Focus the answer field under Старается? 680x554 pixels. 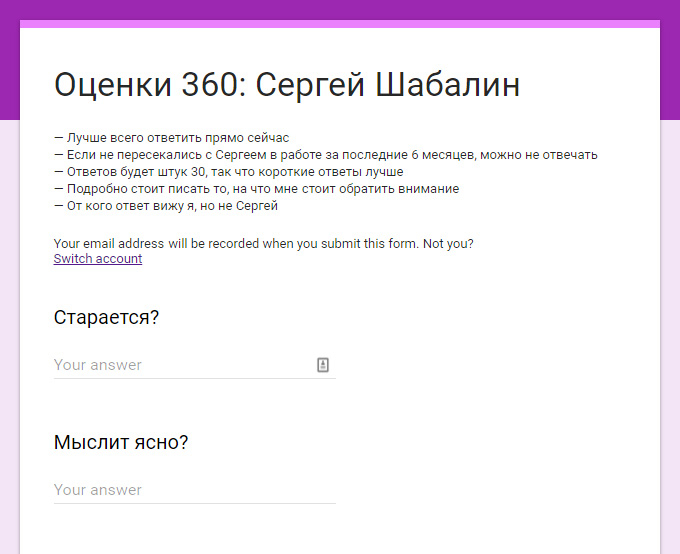(195, 365)
